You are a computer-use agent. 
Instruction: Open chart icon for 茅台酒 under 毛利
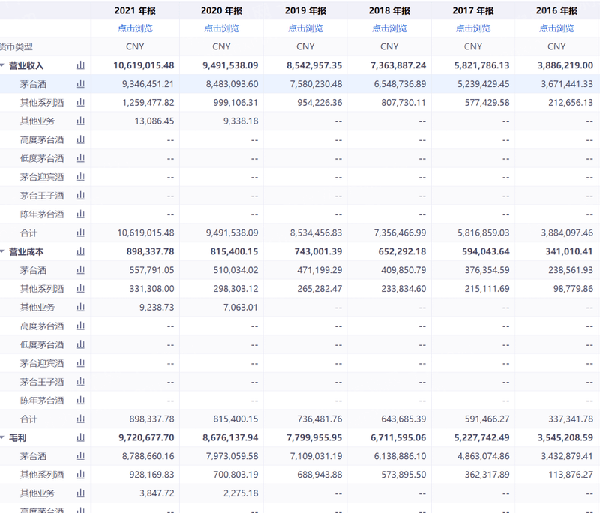pos(81,456)
